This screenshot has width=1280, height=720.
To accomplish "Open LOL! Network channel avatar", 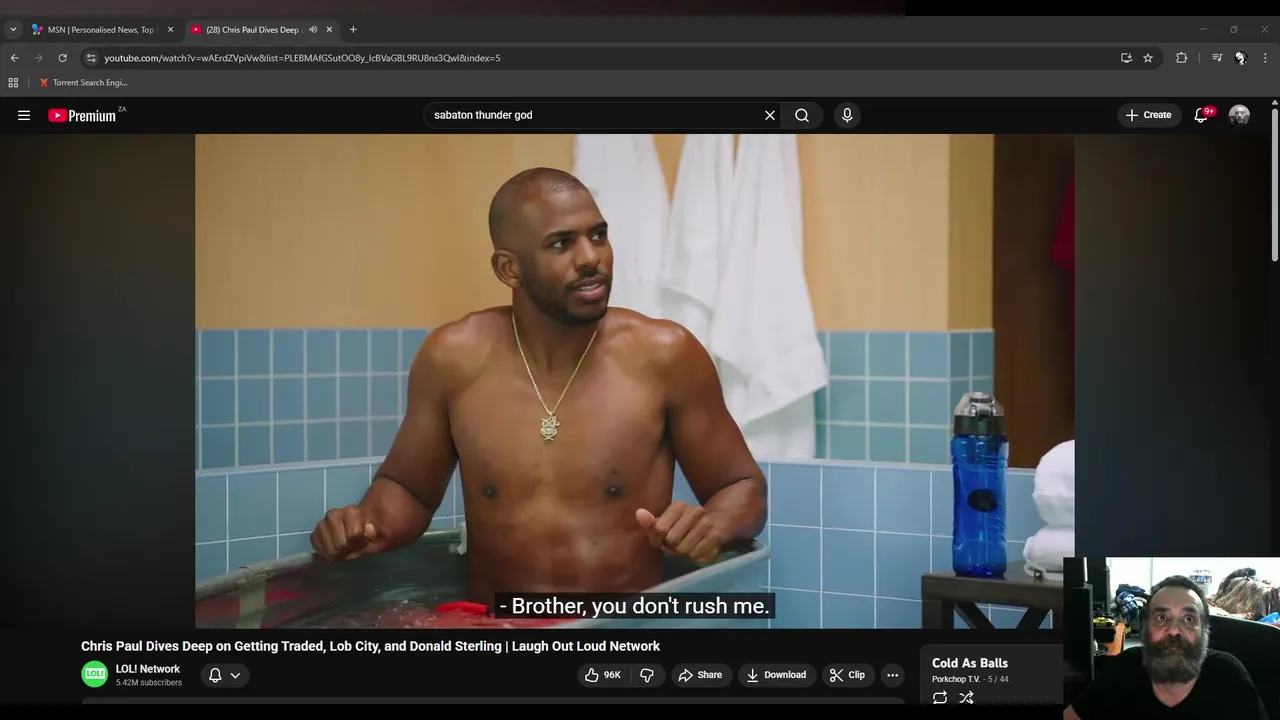I will tap(94, 674).
